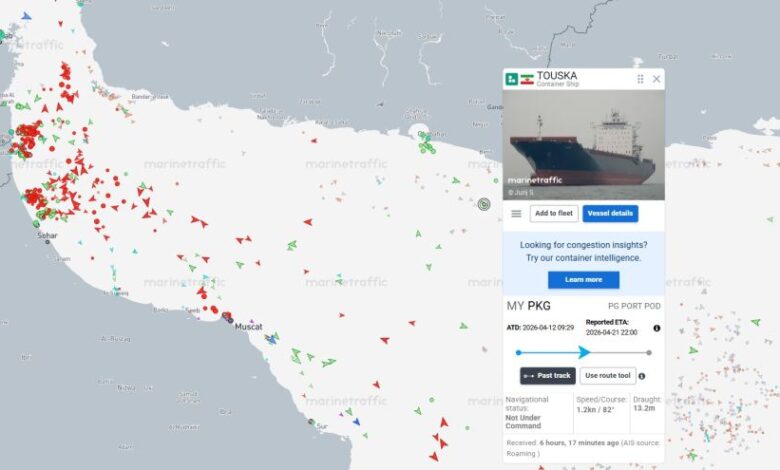This screenshot has height=470, width=780.
Task: Click the info icon beside Use route tool
Action: coord(642,376)
